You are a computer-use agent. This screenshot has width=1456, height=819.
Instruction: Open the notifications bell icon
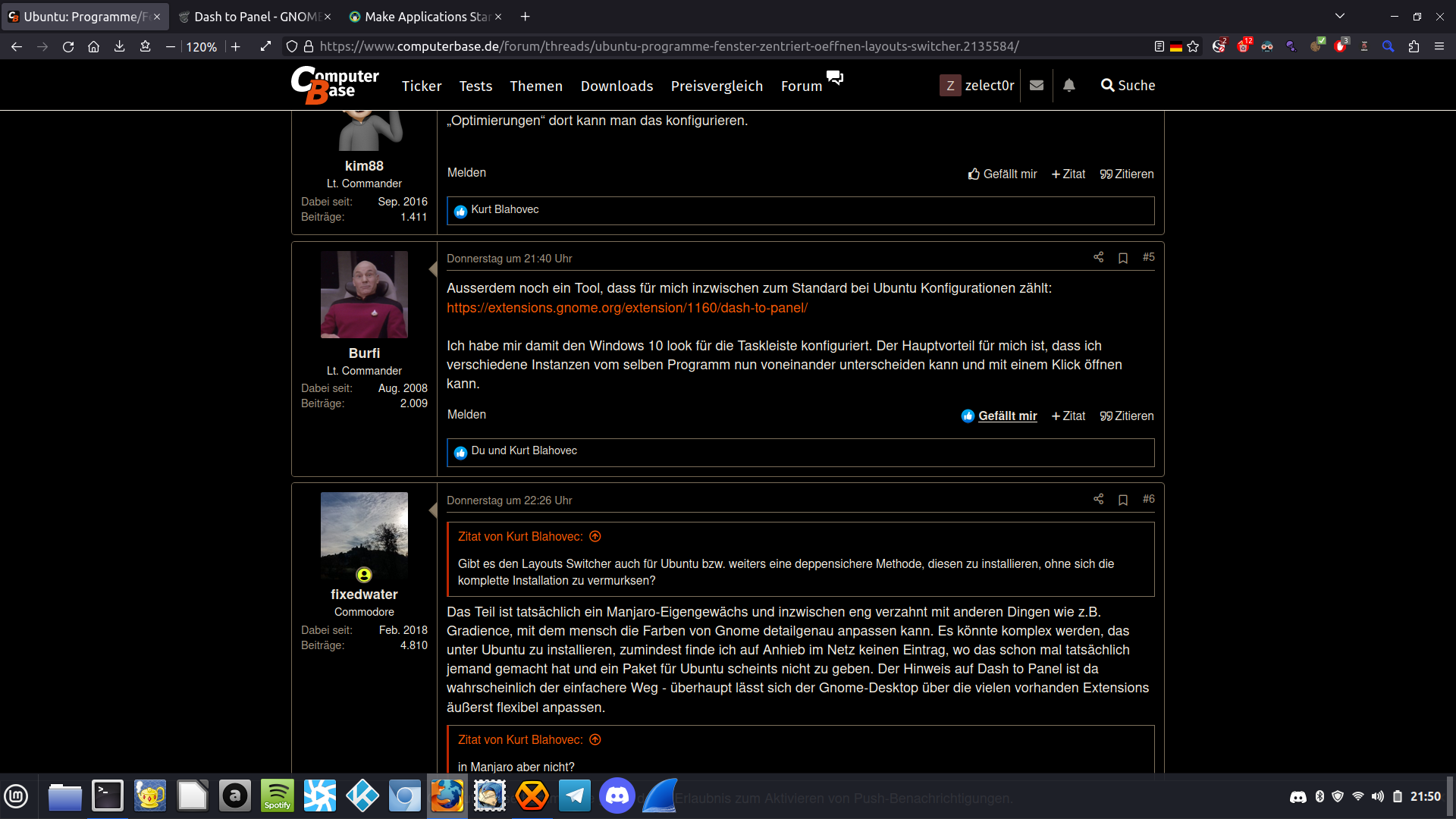[x=1068, y=86]
